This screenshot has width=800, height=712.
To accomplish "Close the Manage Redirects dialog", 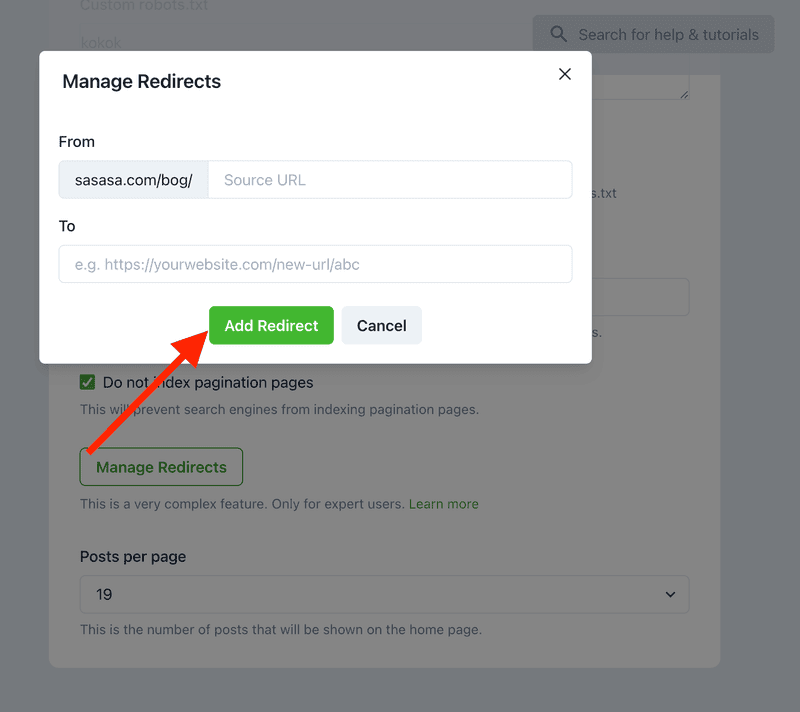I will [565, 74].
